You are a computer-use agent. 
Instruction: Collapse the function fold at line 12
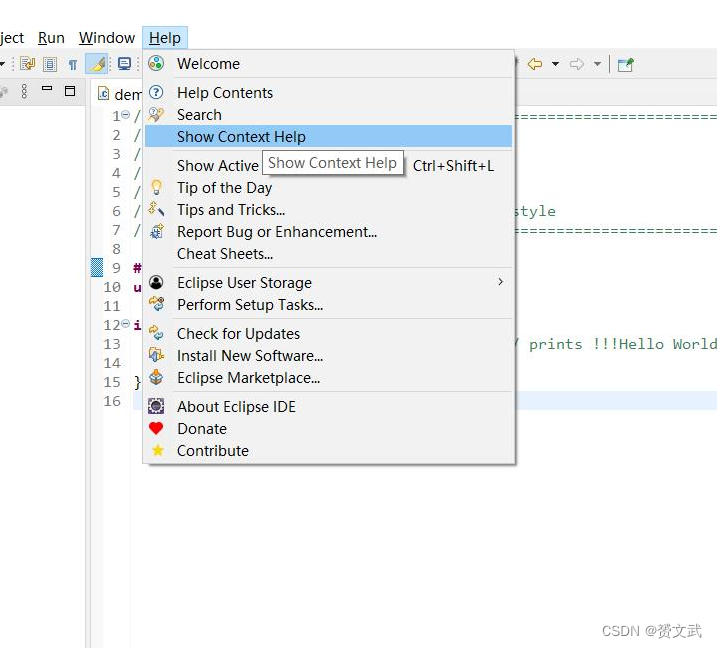(x=125, y=323)
